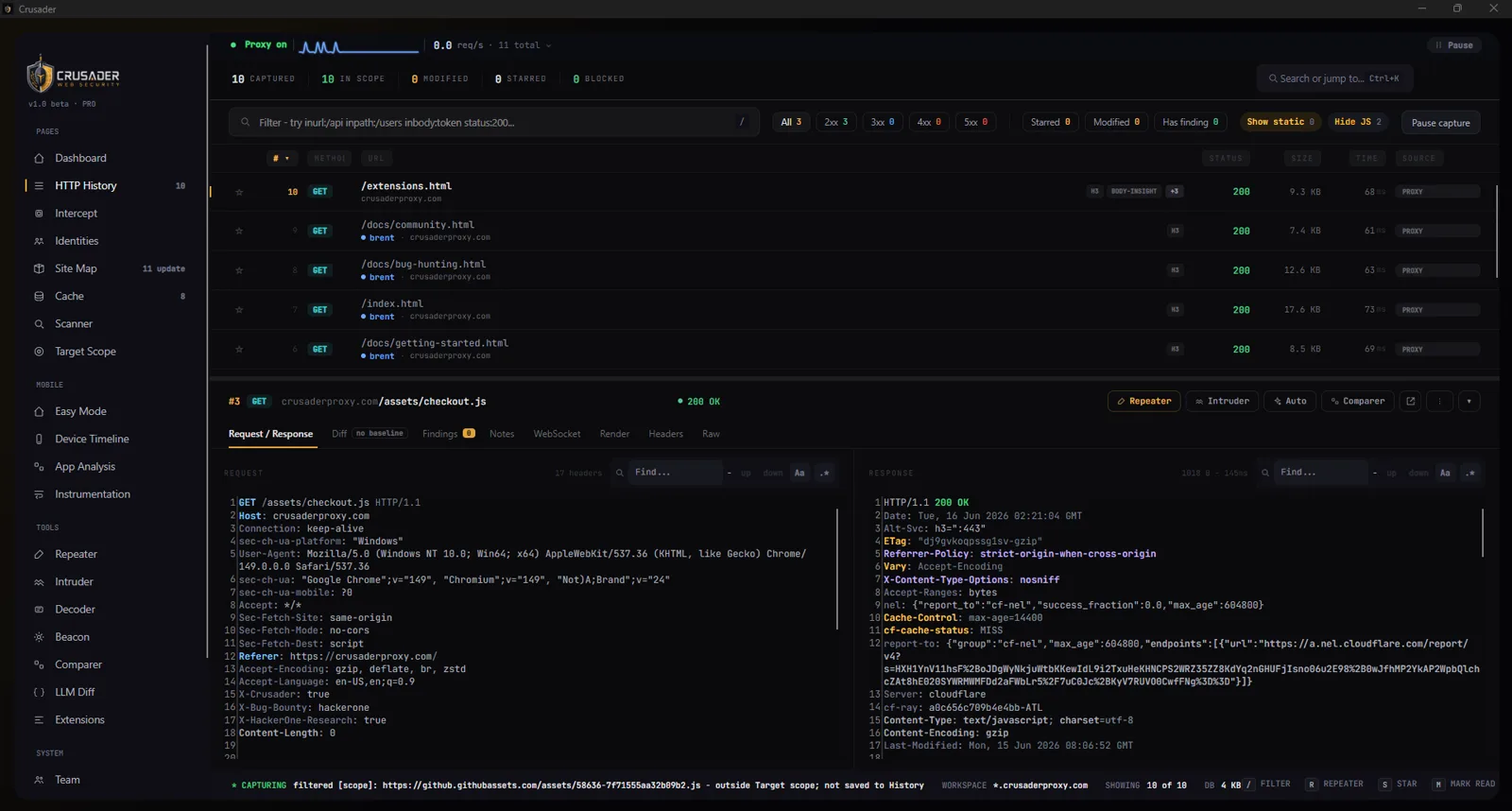Viewport: 1512px width, 811px height.
Task: Send request to Intruder button
Action: [1222, 402]
